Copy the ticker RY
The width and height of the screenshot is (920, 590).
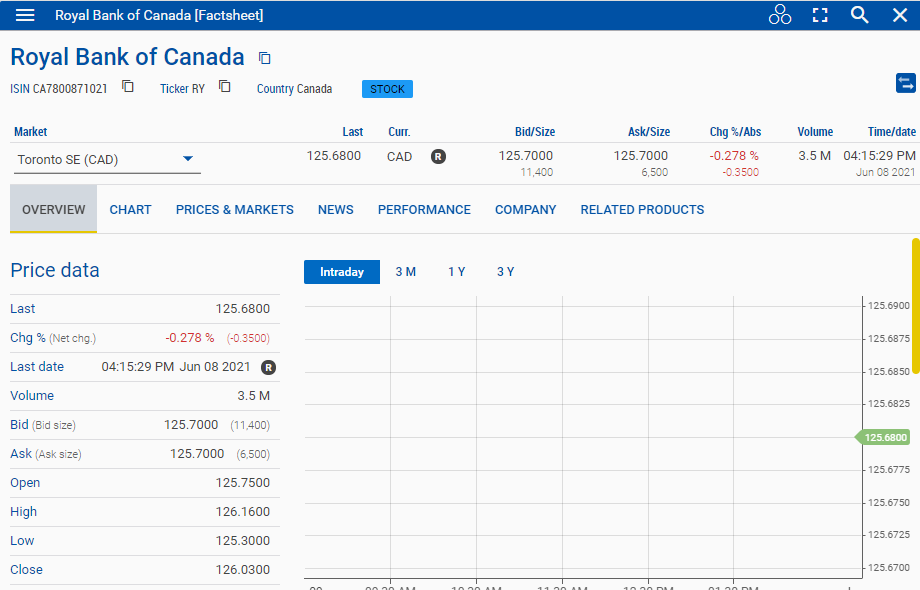pos(225,86)
